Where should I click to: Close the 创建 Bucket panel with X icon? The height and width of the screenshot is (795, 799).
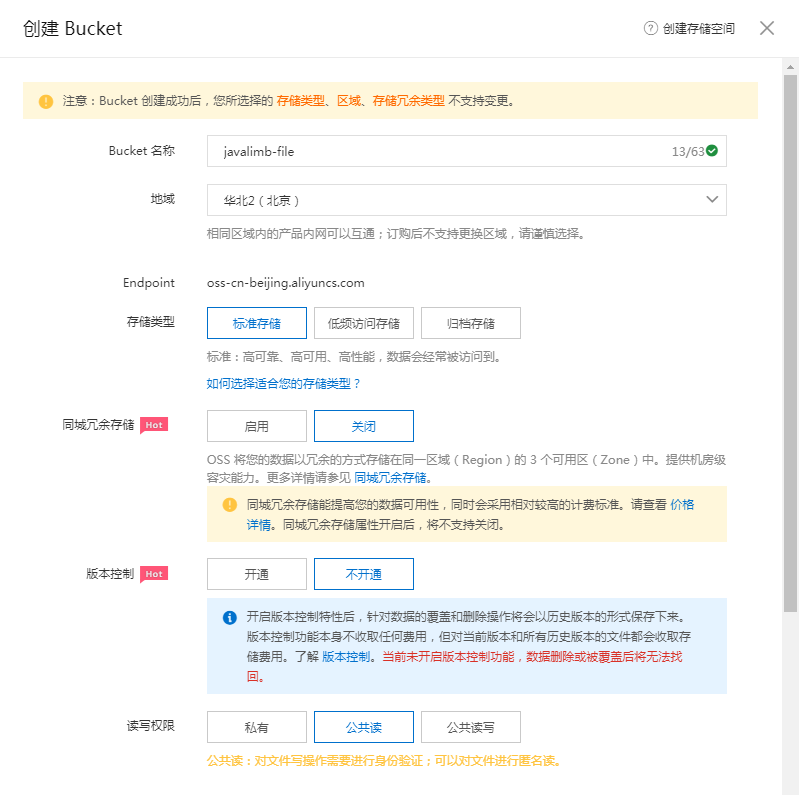pos(767,28)
